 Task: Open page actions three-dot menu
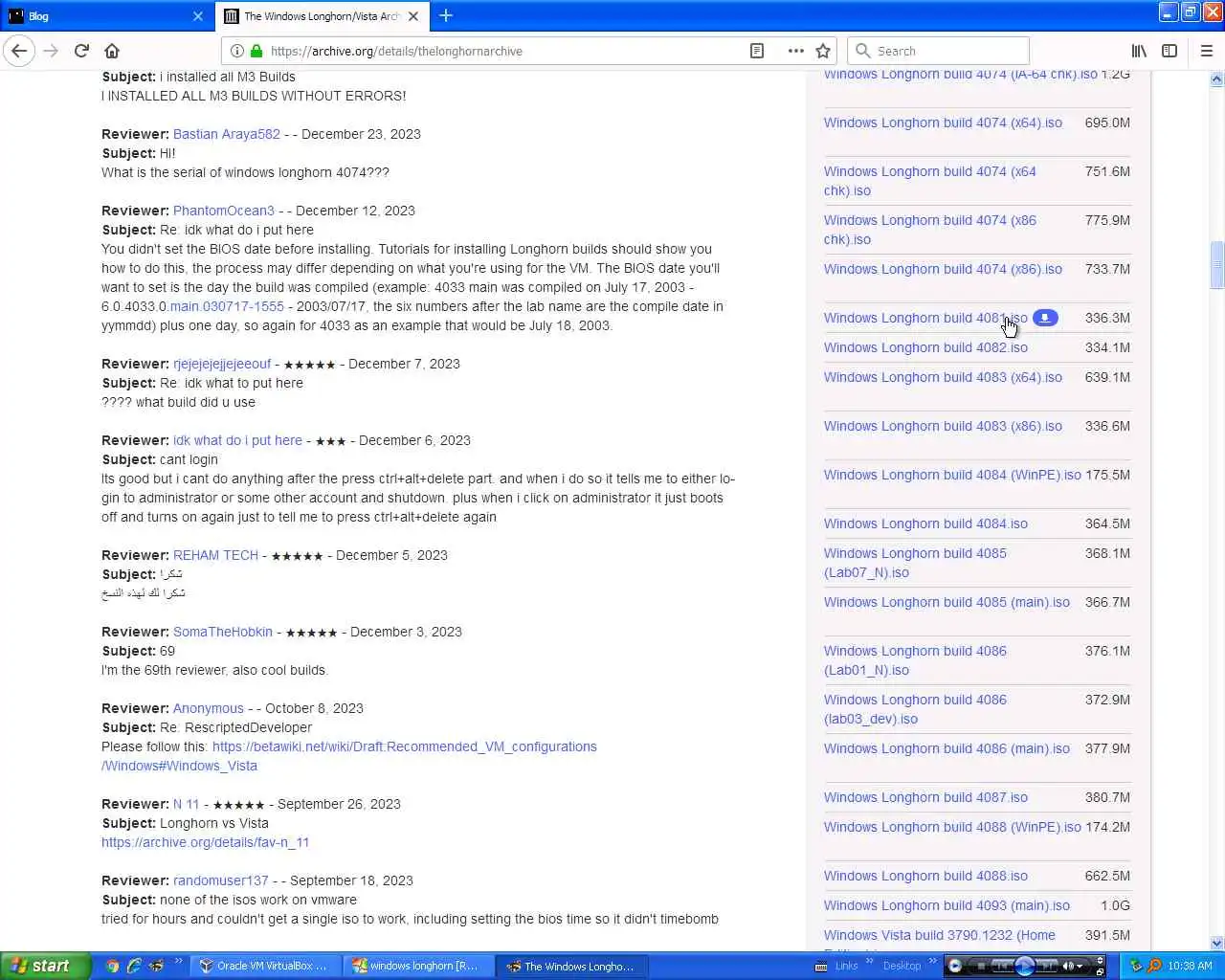[795, 51]
